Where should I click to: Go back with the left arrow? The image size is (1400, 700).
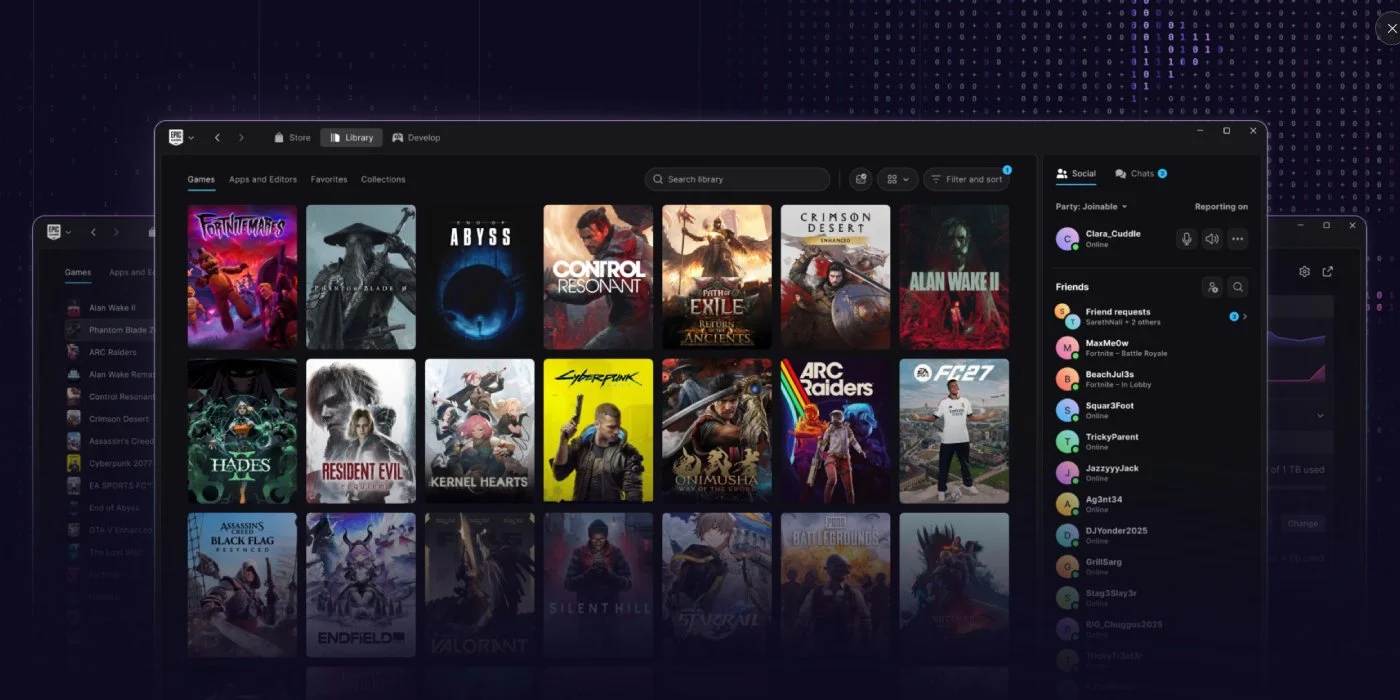pos(217,138)
